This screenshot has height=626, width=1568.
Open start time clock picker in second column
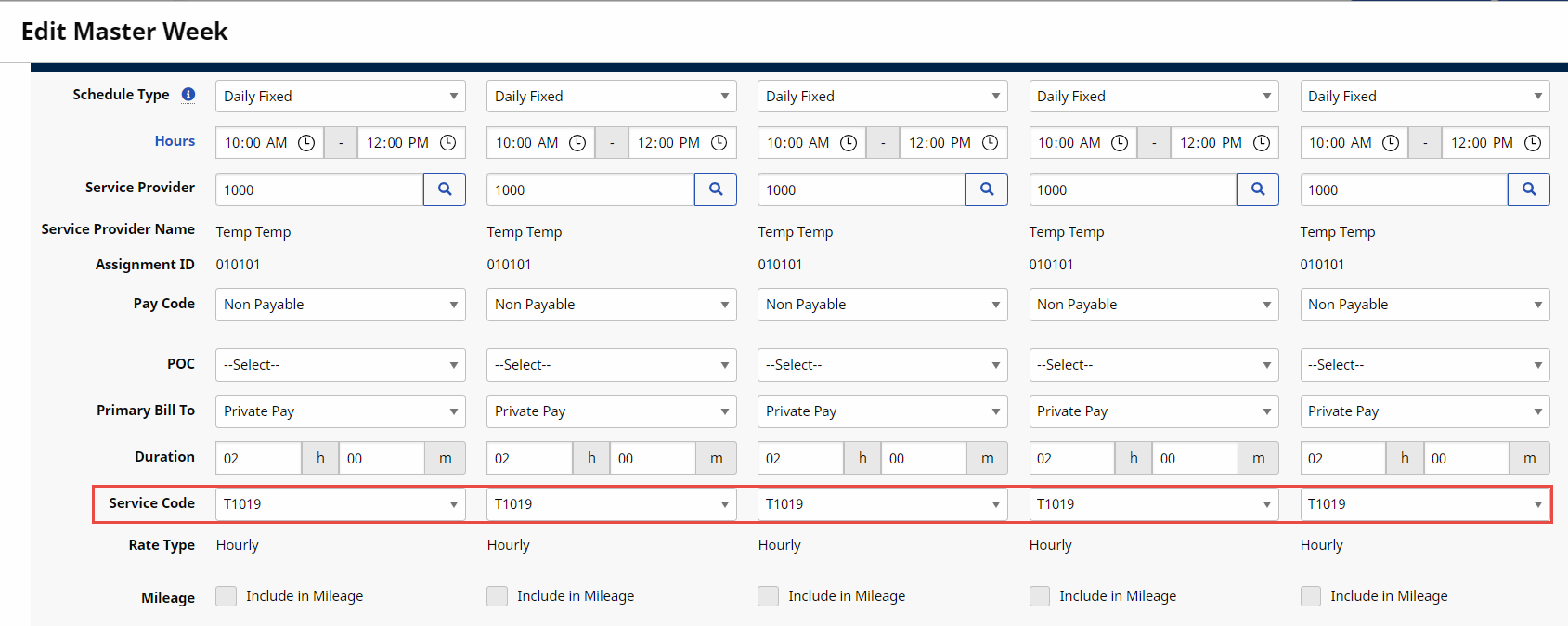[x=577, y=143]
